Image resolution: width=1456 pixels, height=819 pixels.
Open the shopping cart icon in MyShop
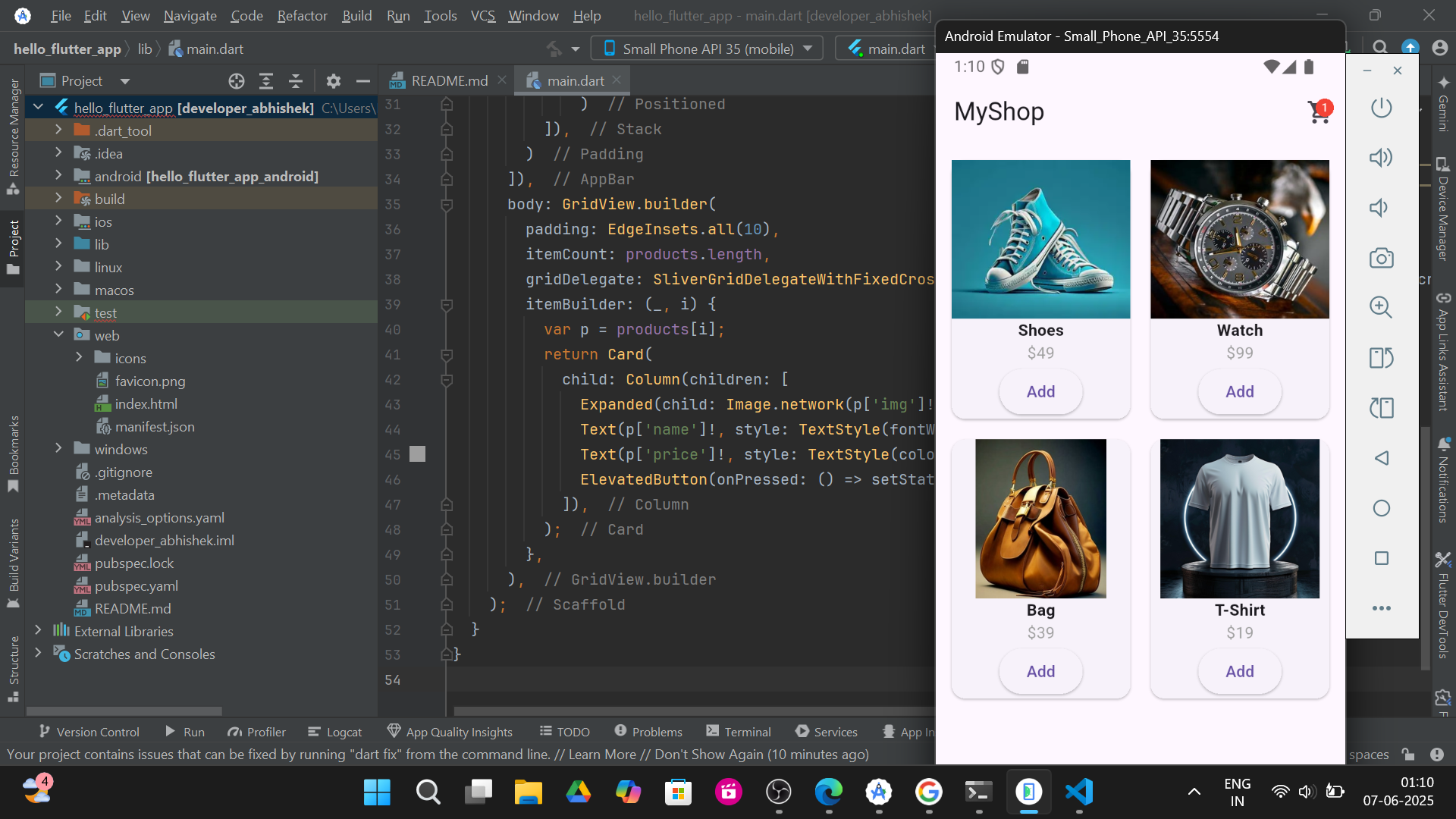coord(1319,112)
